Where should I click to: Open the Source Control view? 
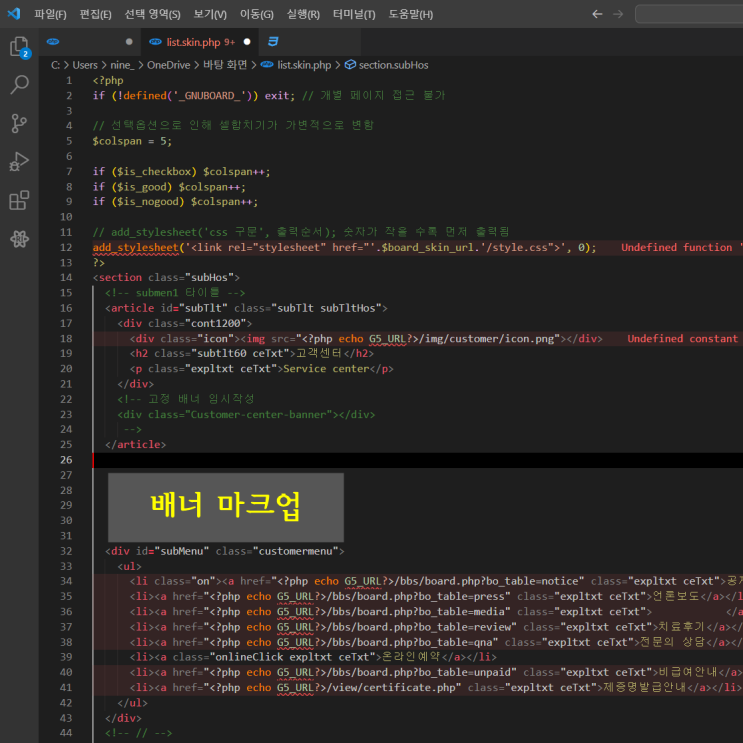pyautogui.click(x=18, y=123)
